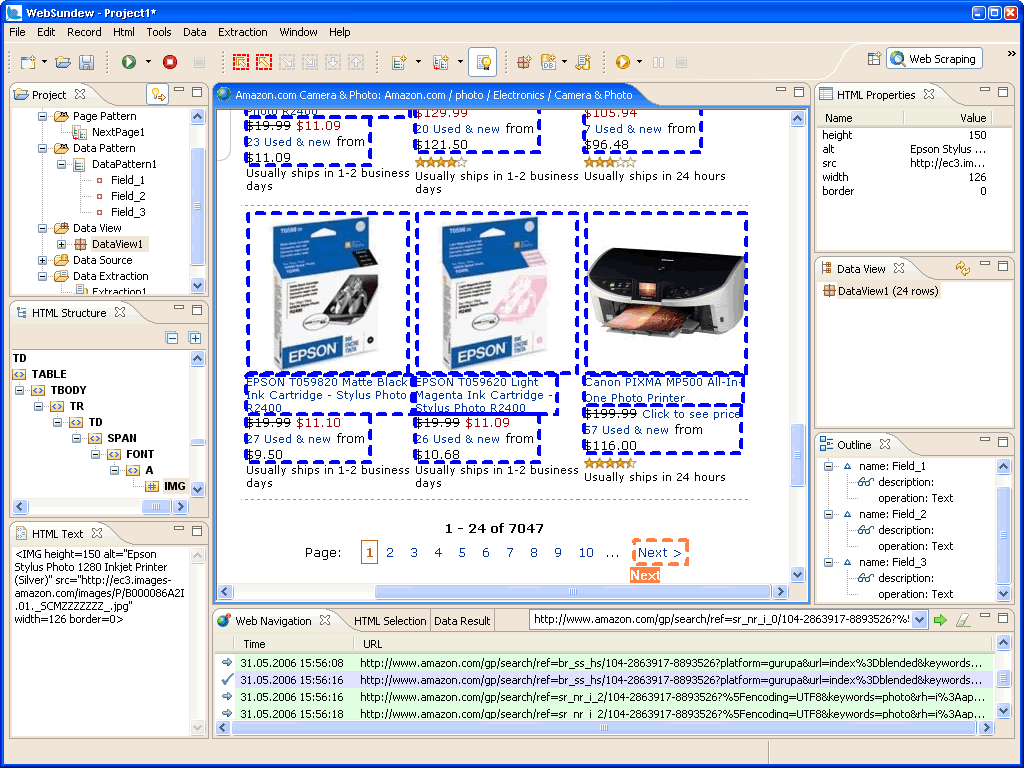The image size is (1024, 768).
Task: Click the new data pattern toolbar icon
Action: [x=399, y=62]
